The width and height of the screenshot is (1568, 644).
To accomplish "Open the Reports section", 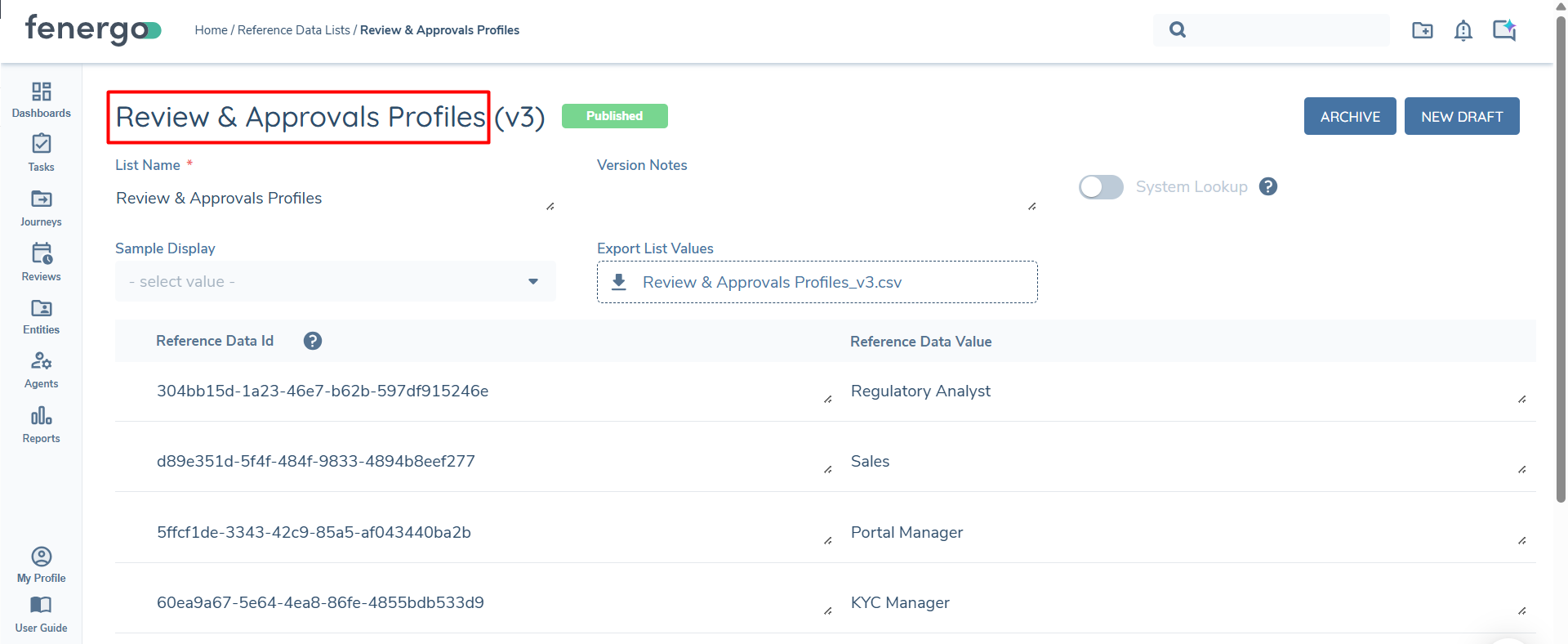I will pos(41,424).
